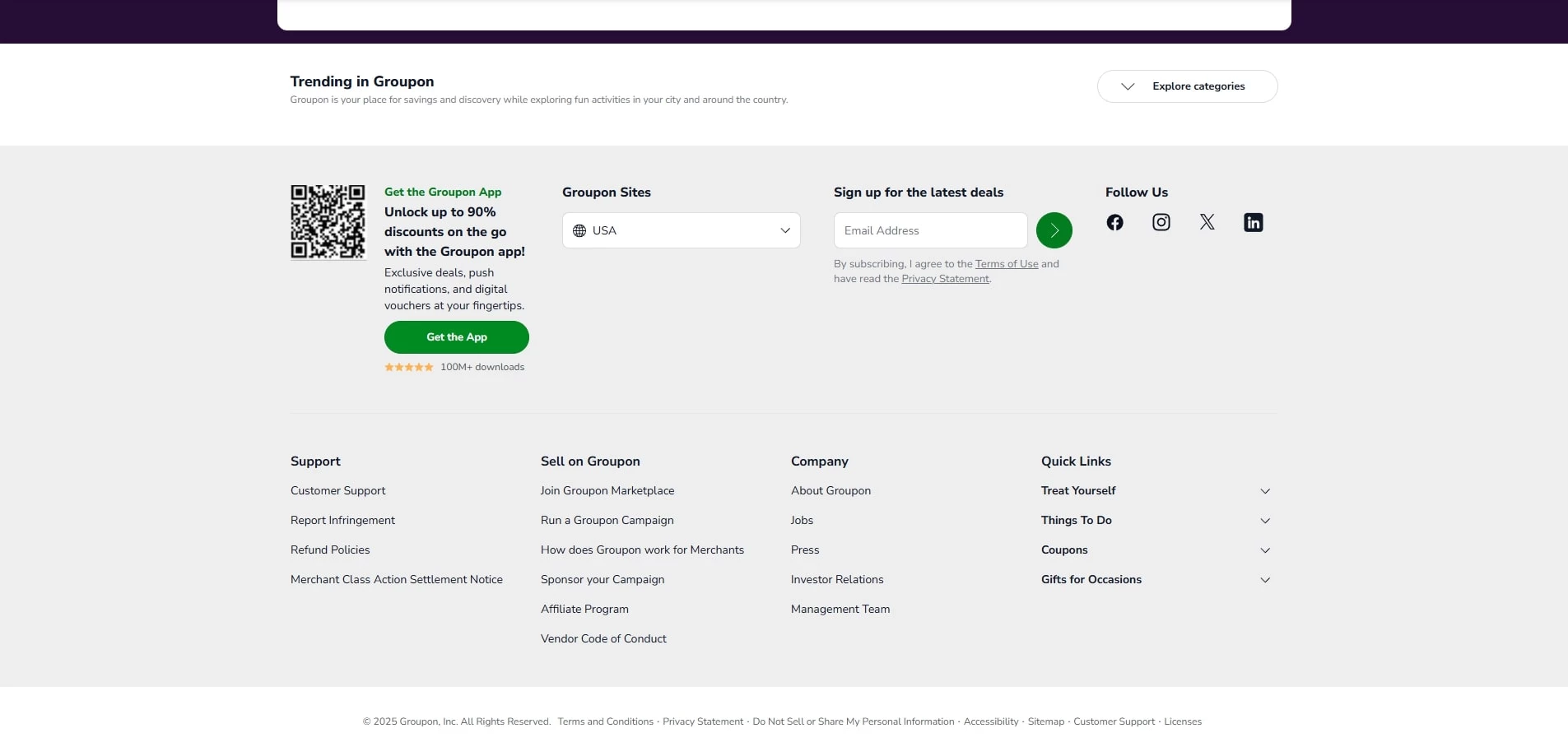
Task: Open Groupon's Facebook page icon
Action: [1114, 222]
